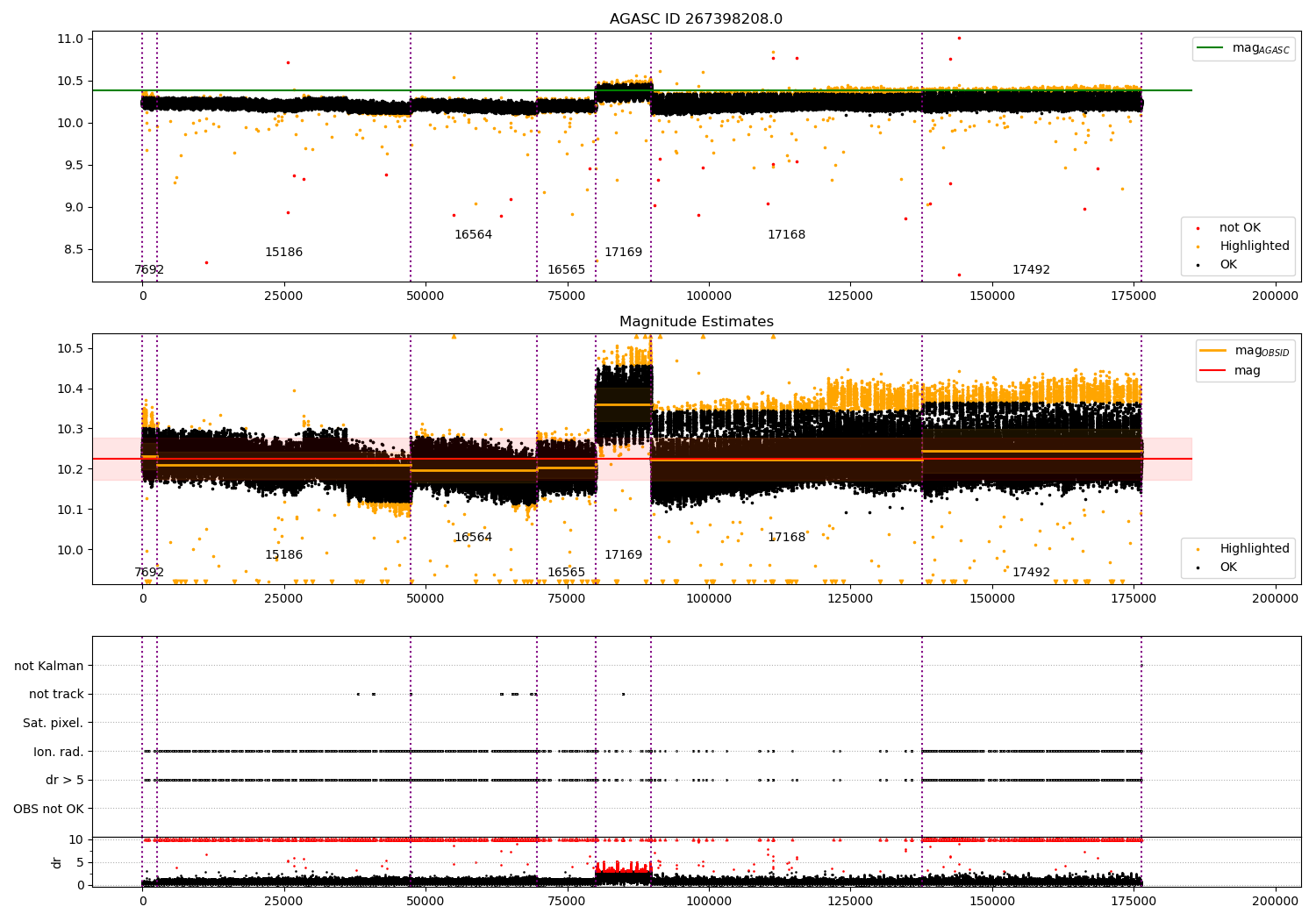Click obsid label 16564 in Magnitude Estimates plot
Image resolution: width=1316 pixels, height=921 pixels.
point(473,538)
